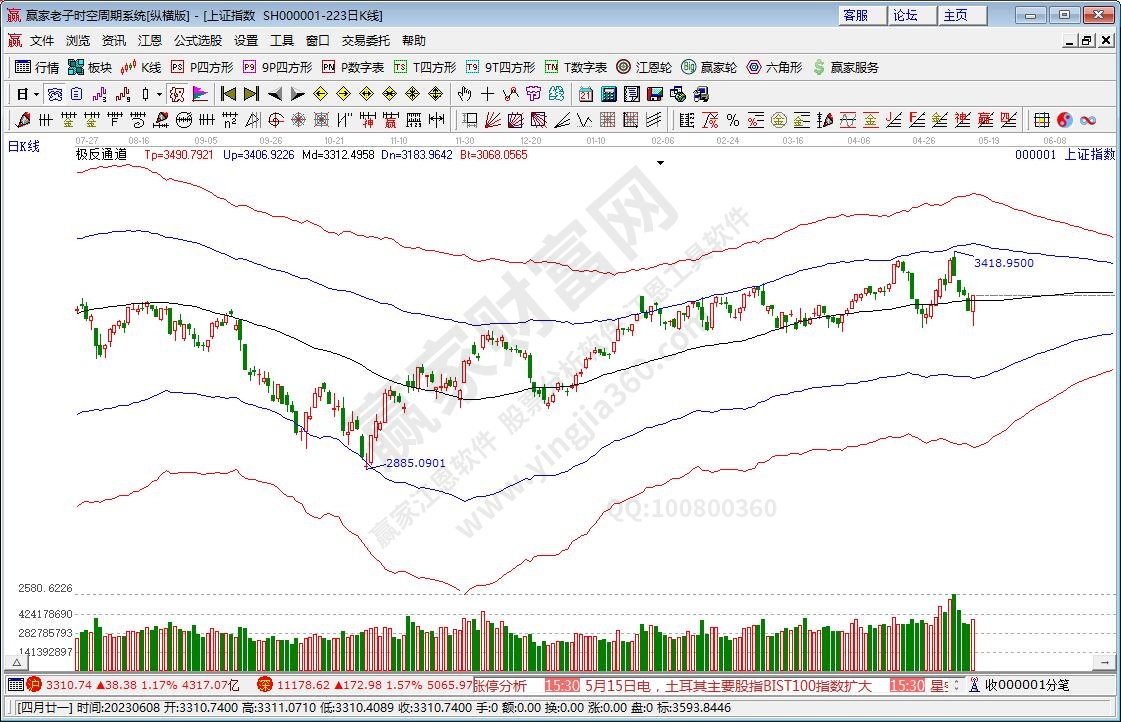Click the 涨停分析 status bar link
Image resolution: width=1121 pixels, height=722 pixels.
click(500, 685)
